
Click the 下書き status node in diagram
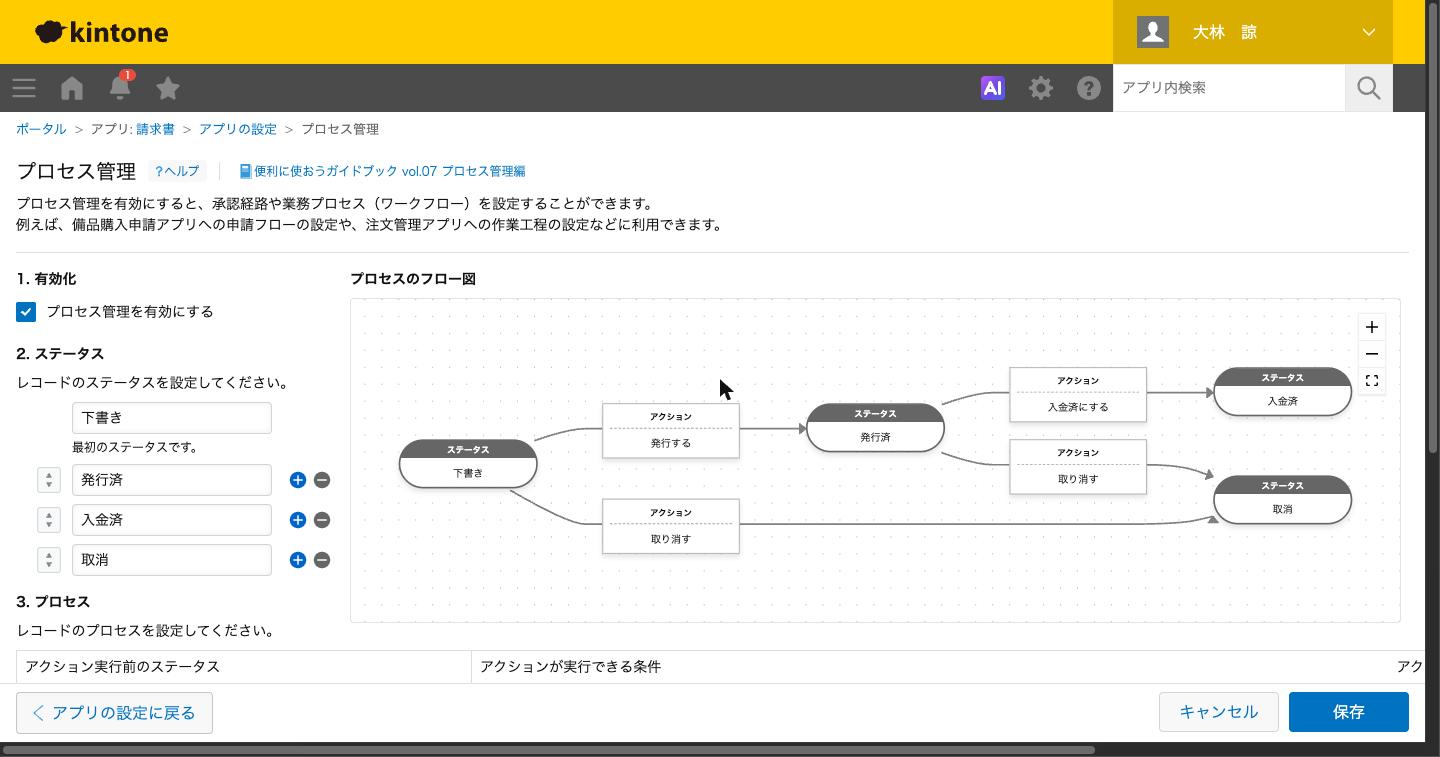(468, 463)
